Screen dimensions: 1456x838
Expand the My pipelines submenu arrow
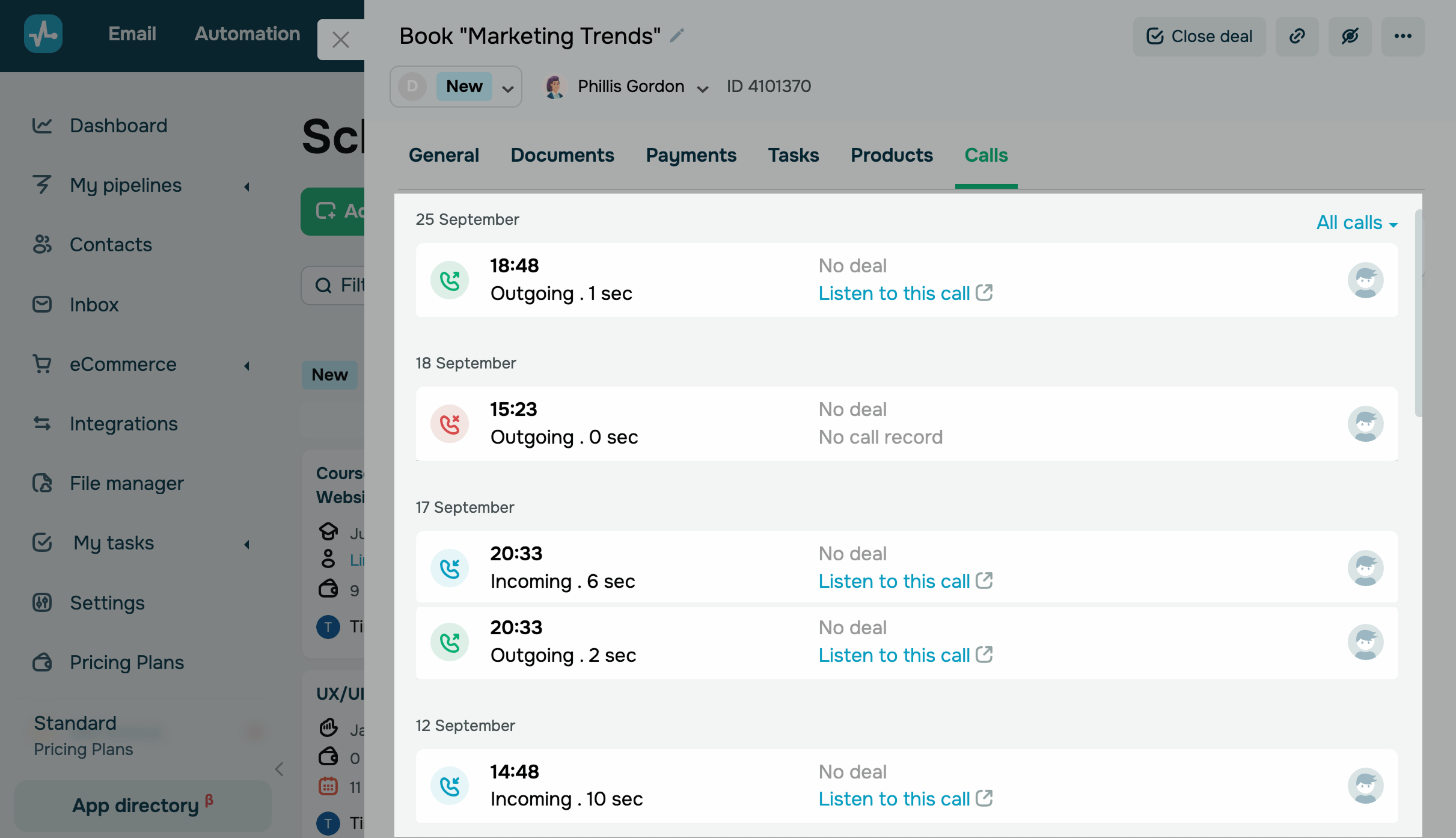click(246, 186)
